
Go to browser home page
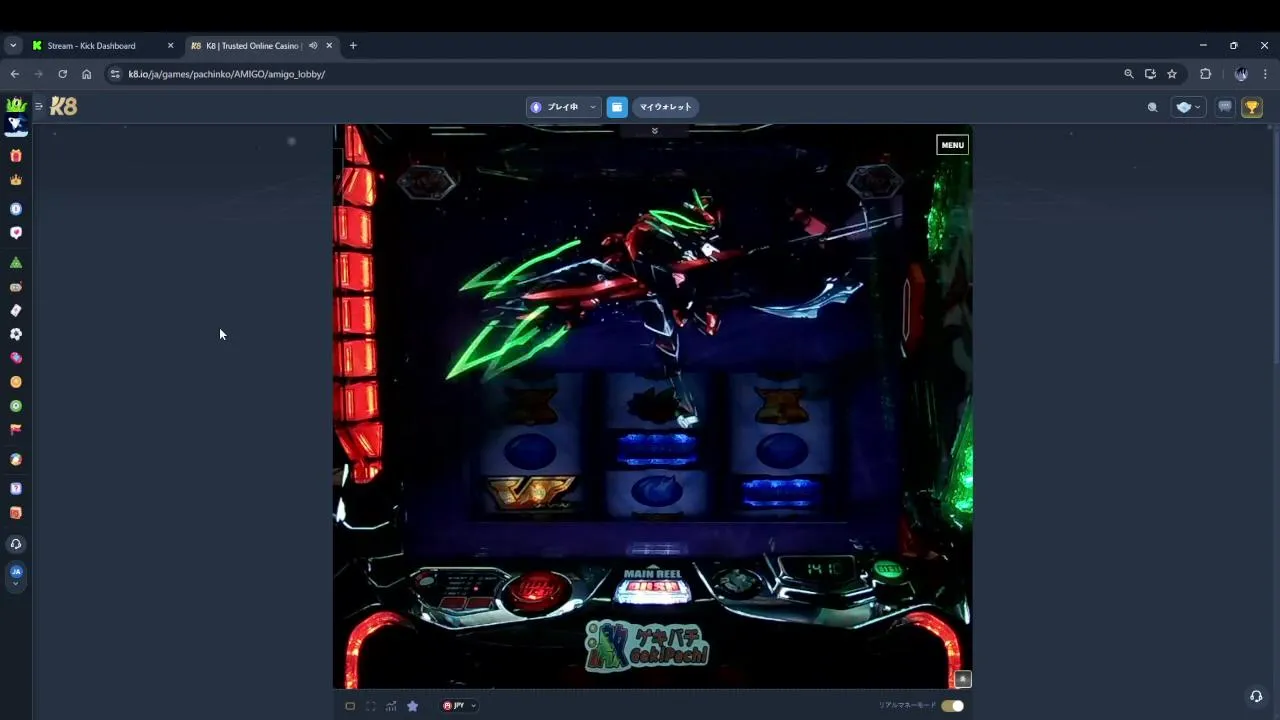(86, 74)
